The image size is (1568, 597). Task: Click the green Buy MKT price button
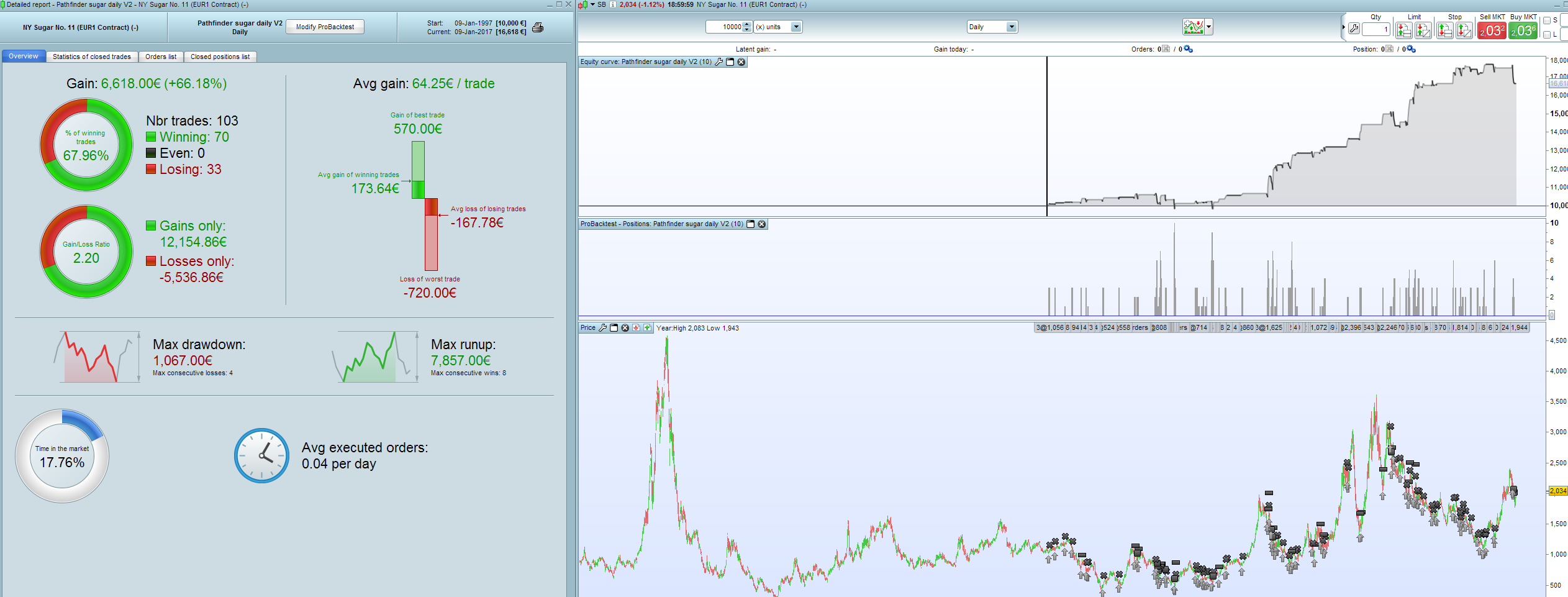[x=1523, y=30]
